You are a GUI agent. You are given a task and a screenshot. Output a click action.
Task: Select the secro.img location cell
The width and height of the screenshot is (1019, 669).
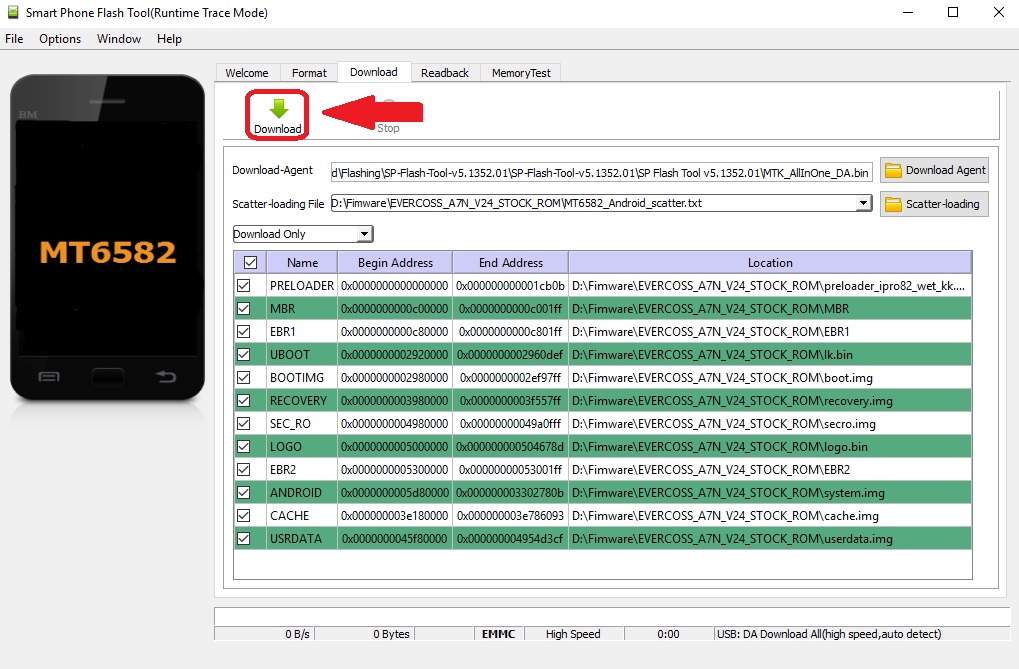coord(770,424)
